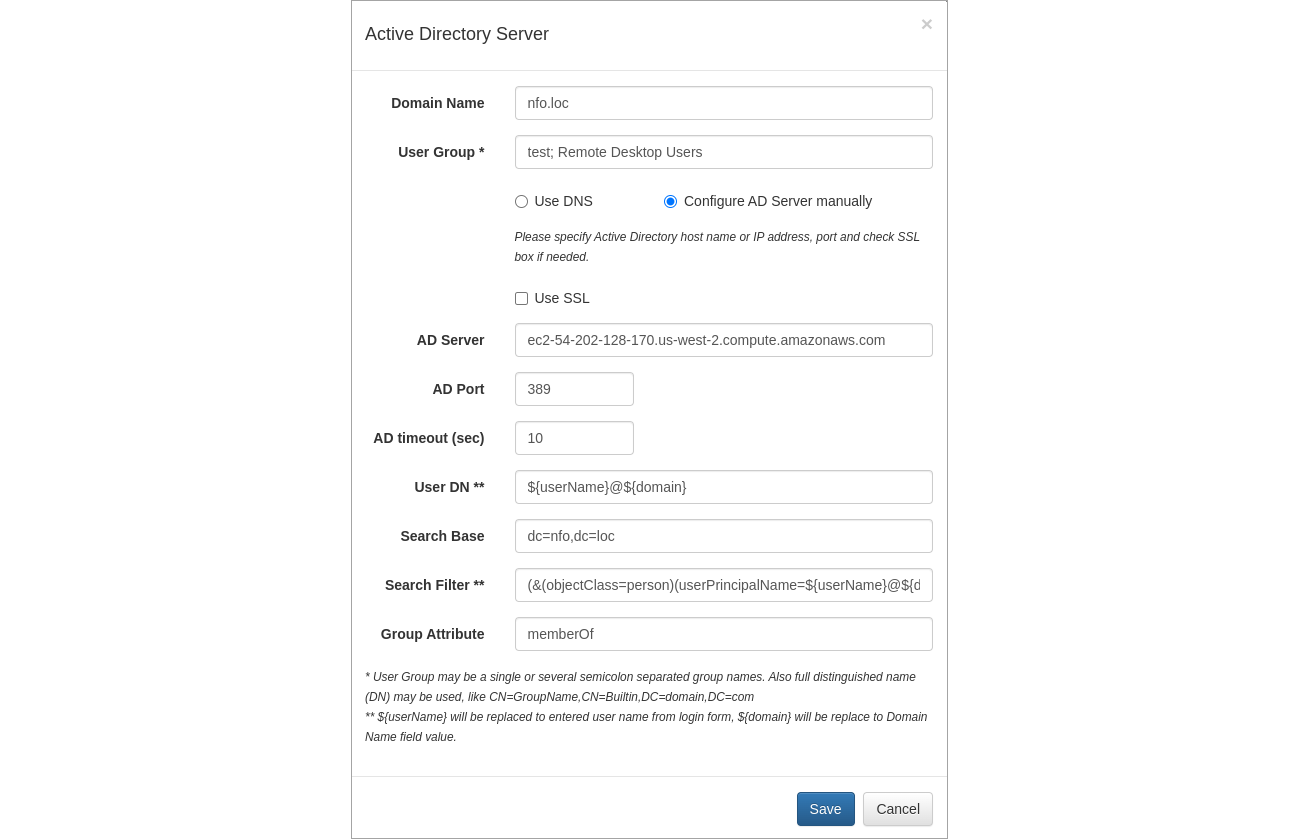Click the italic SSL host name hint
Image resolution: width=1300 pixels, height=839 pixels.
(x=716, y=247)
